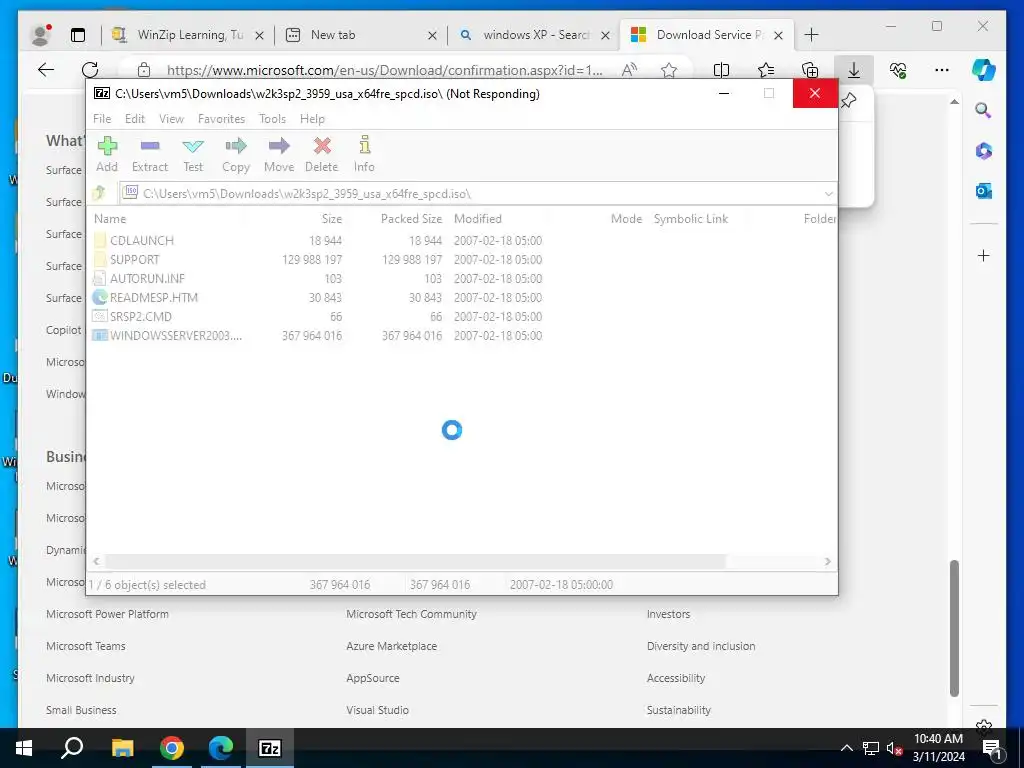Add this page to favorites star
Viewport: 1024px width, 768px height.
tap(669, 70)
